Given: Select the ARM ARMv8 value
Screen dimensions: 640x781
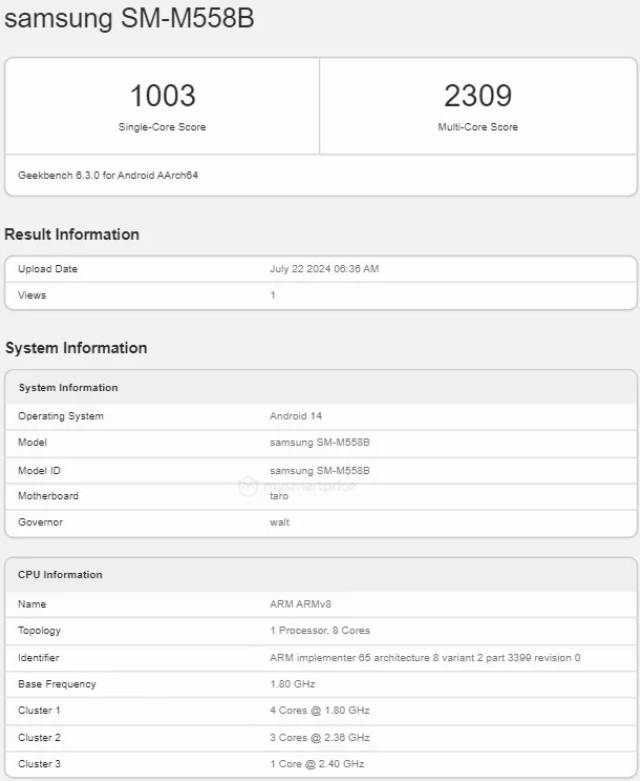Looking at the screenshot, I should click(300, 604).
